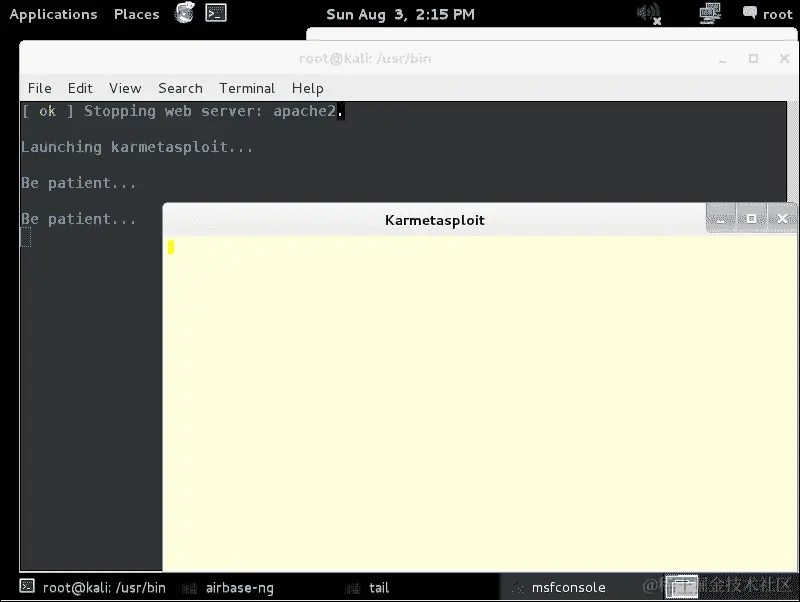Open the Search menu in the terminal
The height and width of the screenshot is (602, 800).
tap(180, 88)
